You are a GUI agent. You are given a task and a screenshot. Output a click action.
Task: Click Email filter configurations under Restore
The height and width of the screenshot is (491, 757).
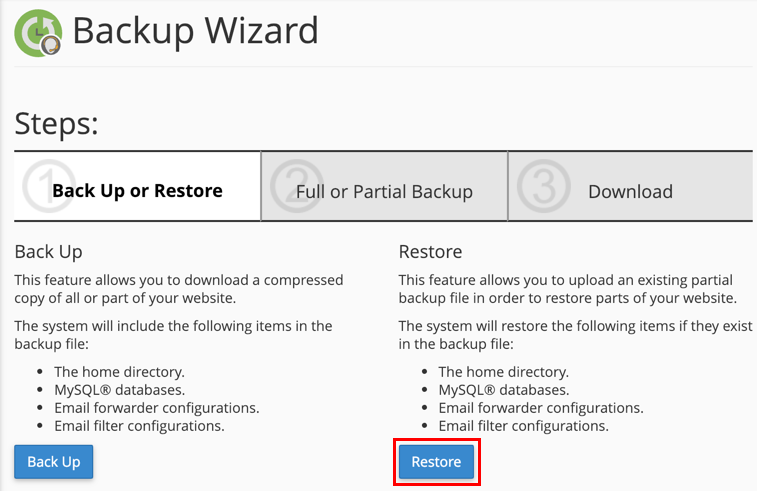point(523,426)
